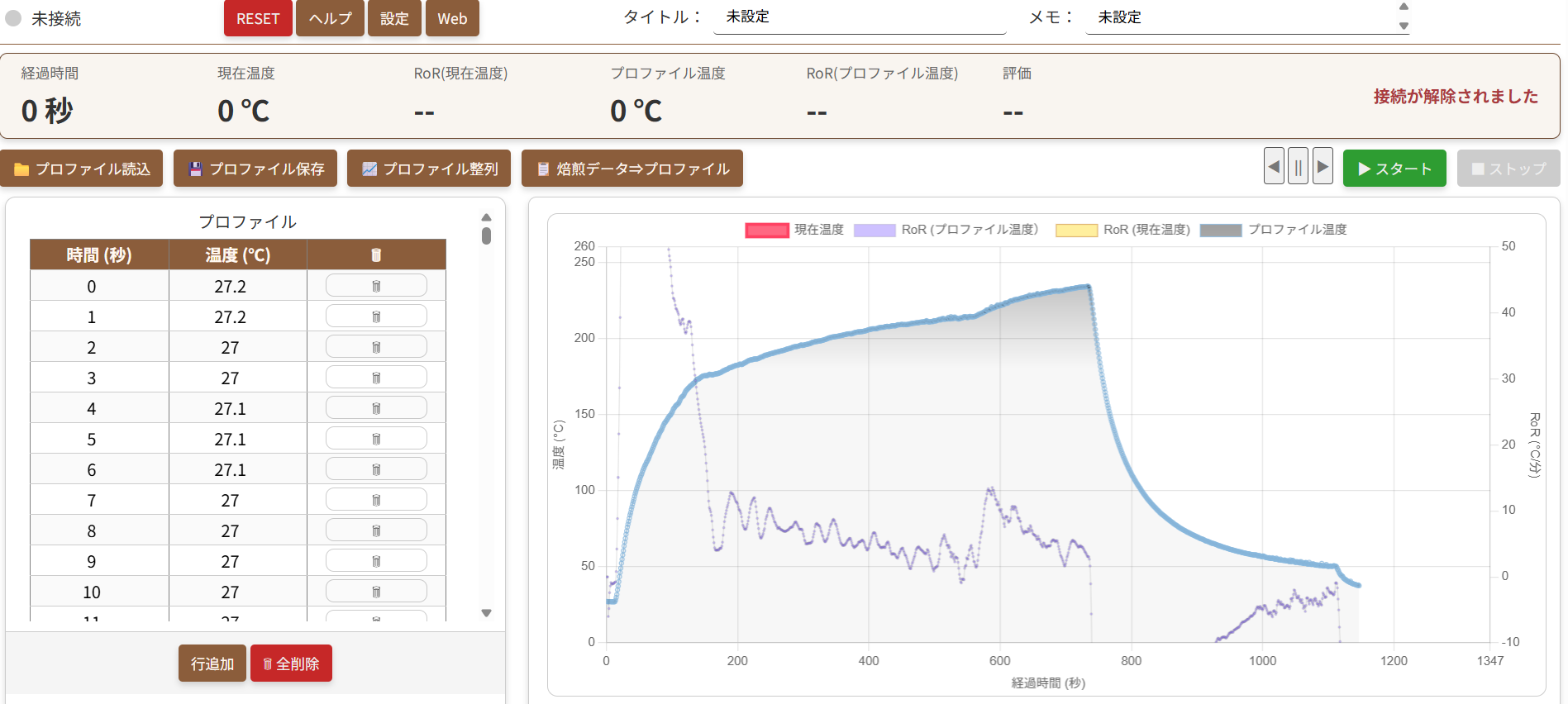The width and height of the screenshot is (1568, 704).
Task: Focus the タイトル input field
Action: 860,17
